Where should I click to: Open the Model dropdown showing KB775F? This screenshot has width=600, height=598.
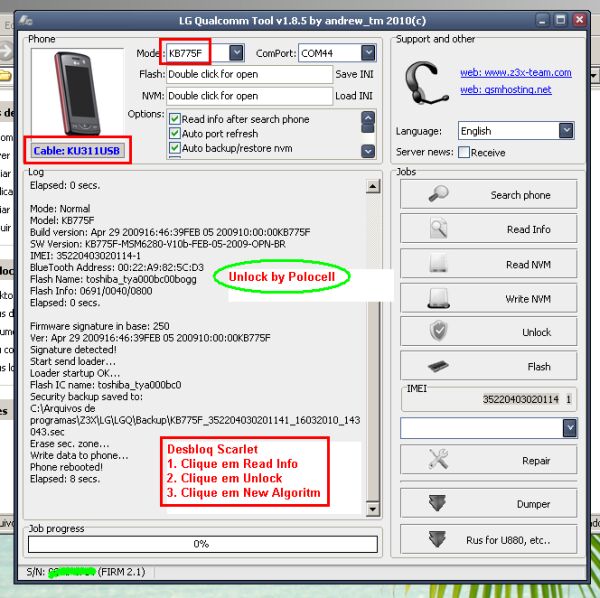coord(236,53)
